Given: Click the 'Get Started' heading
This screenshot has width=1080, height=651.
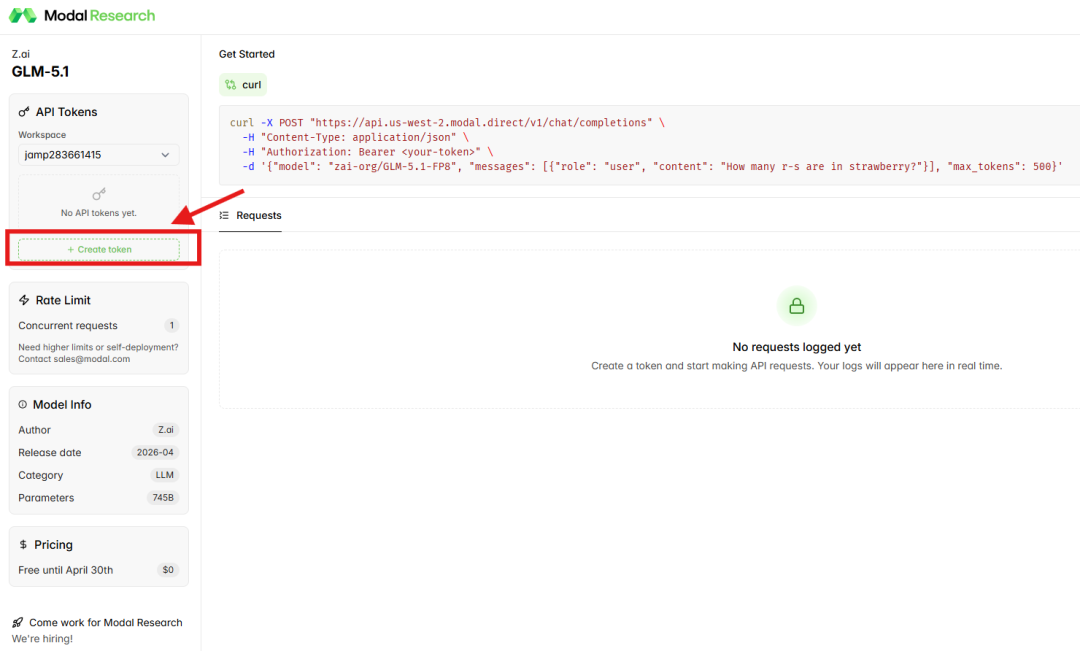Looking at the screenshot, I should point(247,54).
